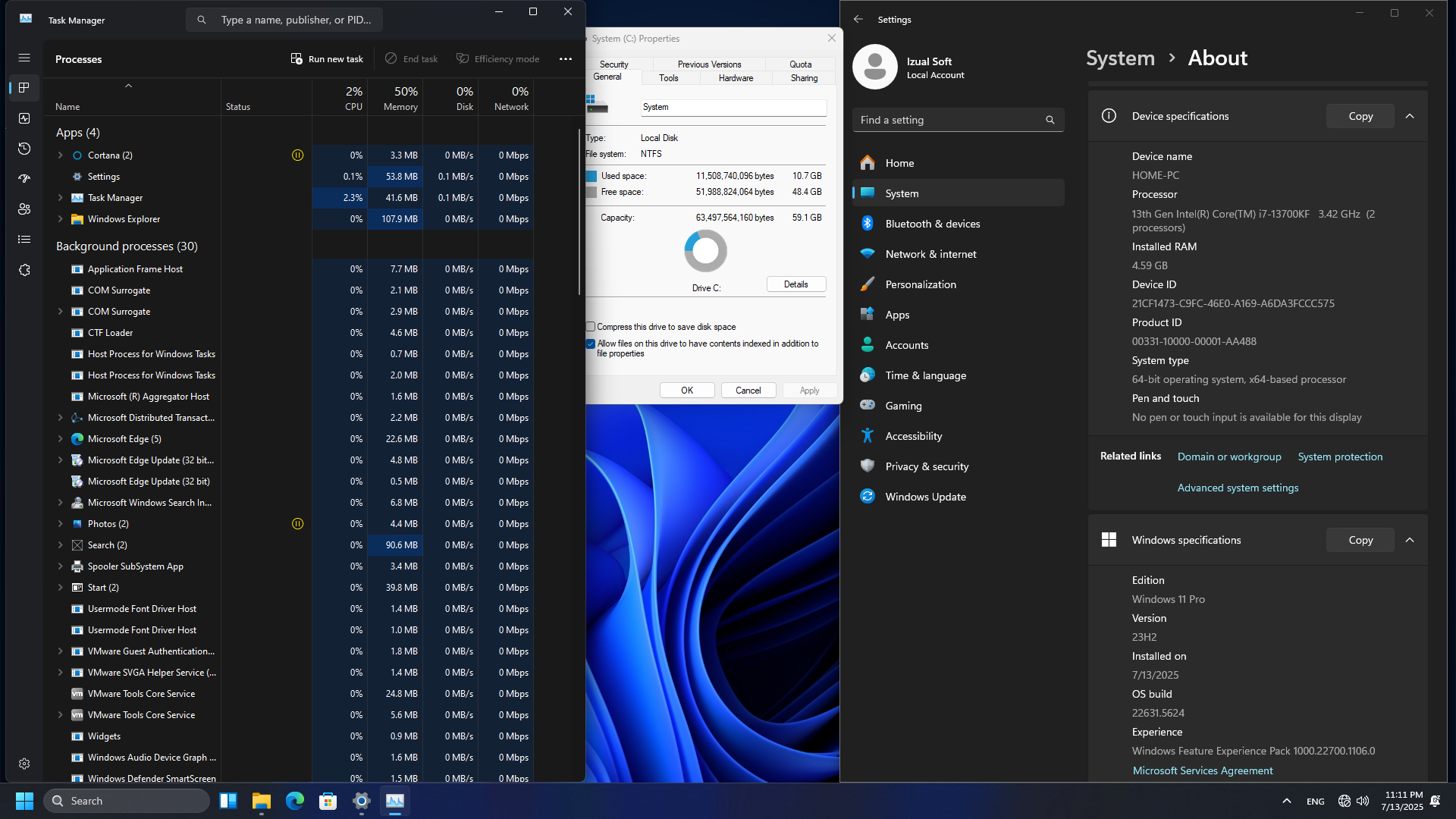Open the volume icon in system tray
The height and width of the screenshot is (819, 1456).
[x=1363, y=801]
